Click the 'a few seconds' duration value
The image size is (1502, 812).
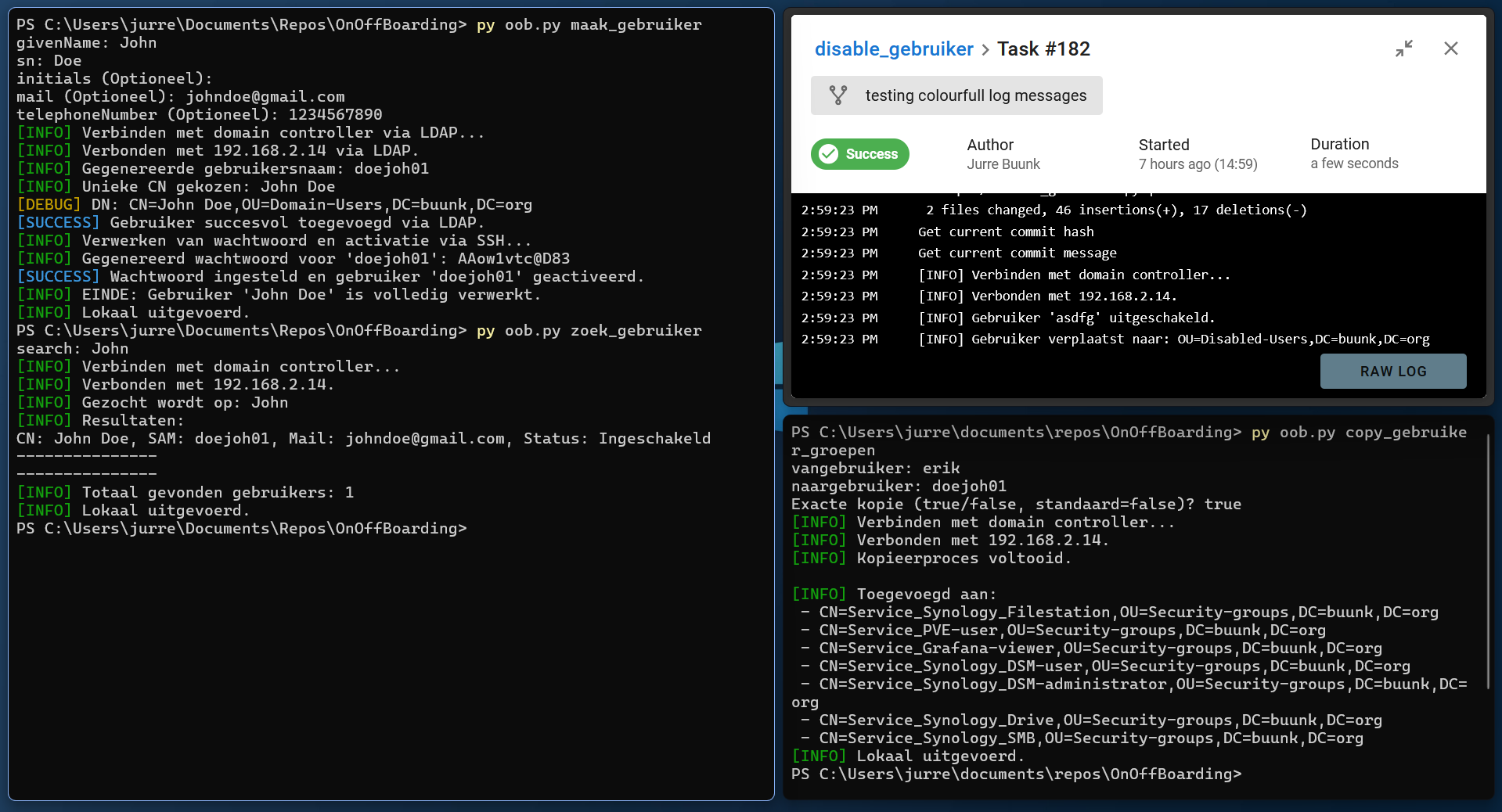click(x=1353, y=163)
